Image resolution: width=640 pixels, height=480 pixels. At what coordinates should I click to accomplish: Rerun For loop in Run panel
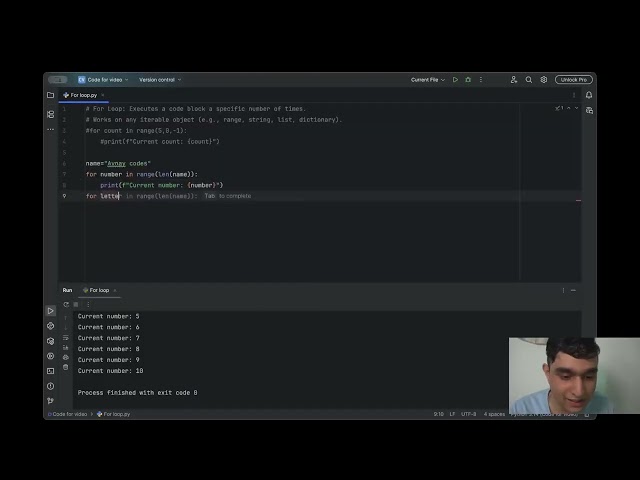66,304
